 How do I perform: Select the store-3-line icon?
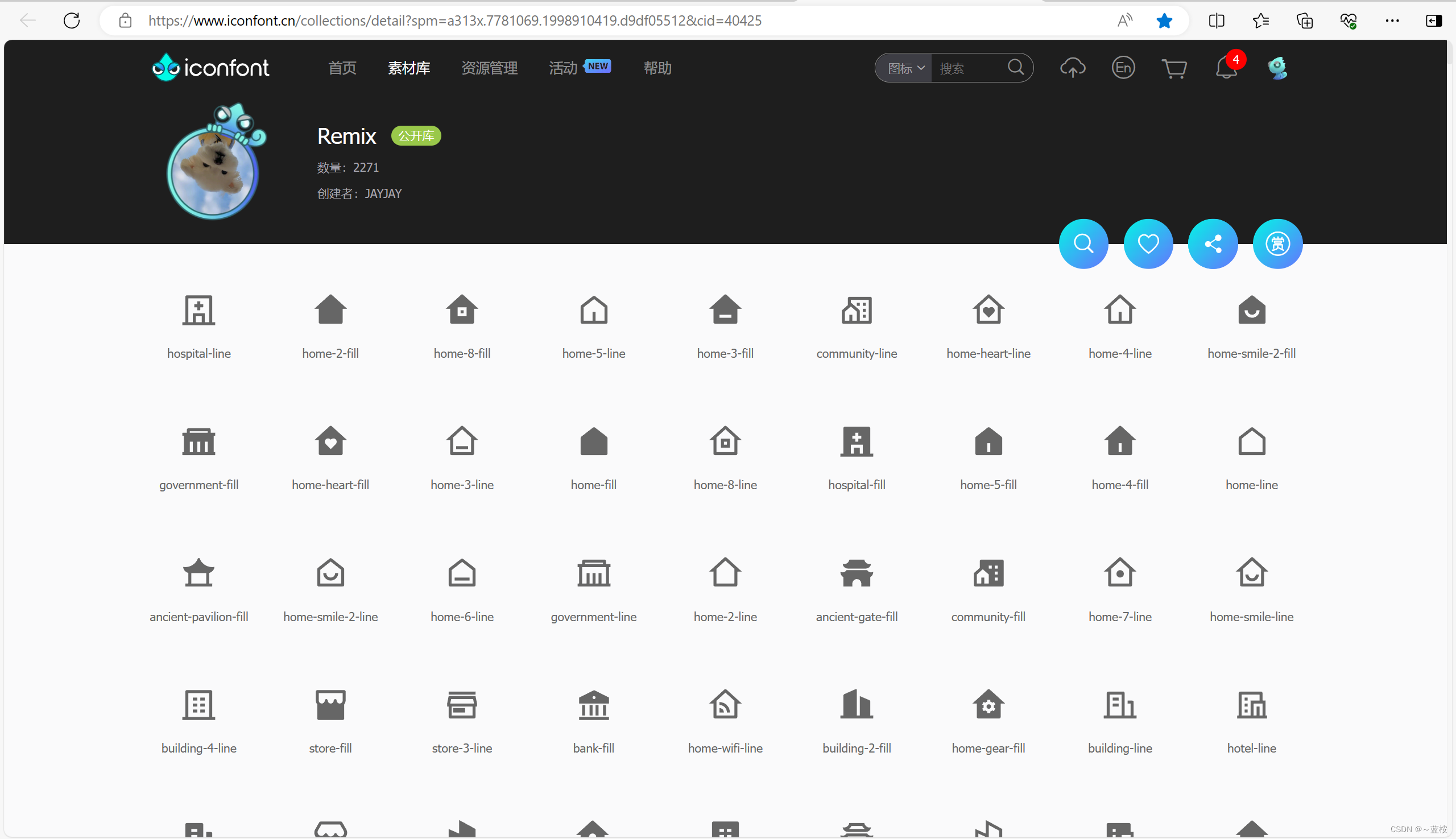[462, 705]
